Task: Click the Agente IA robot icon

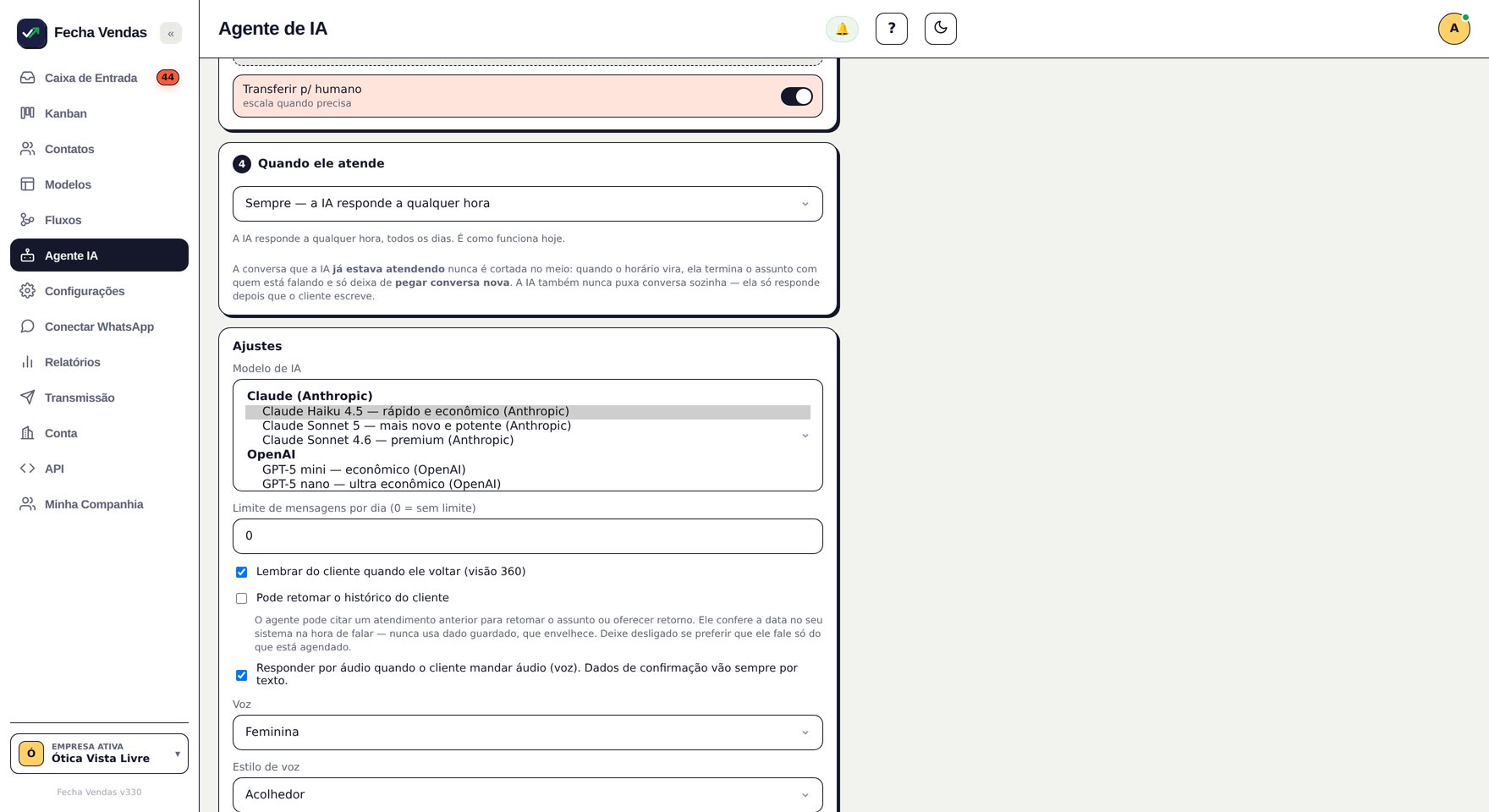Action: [28, 255]
